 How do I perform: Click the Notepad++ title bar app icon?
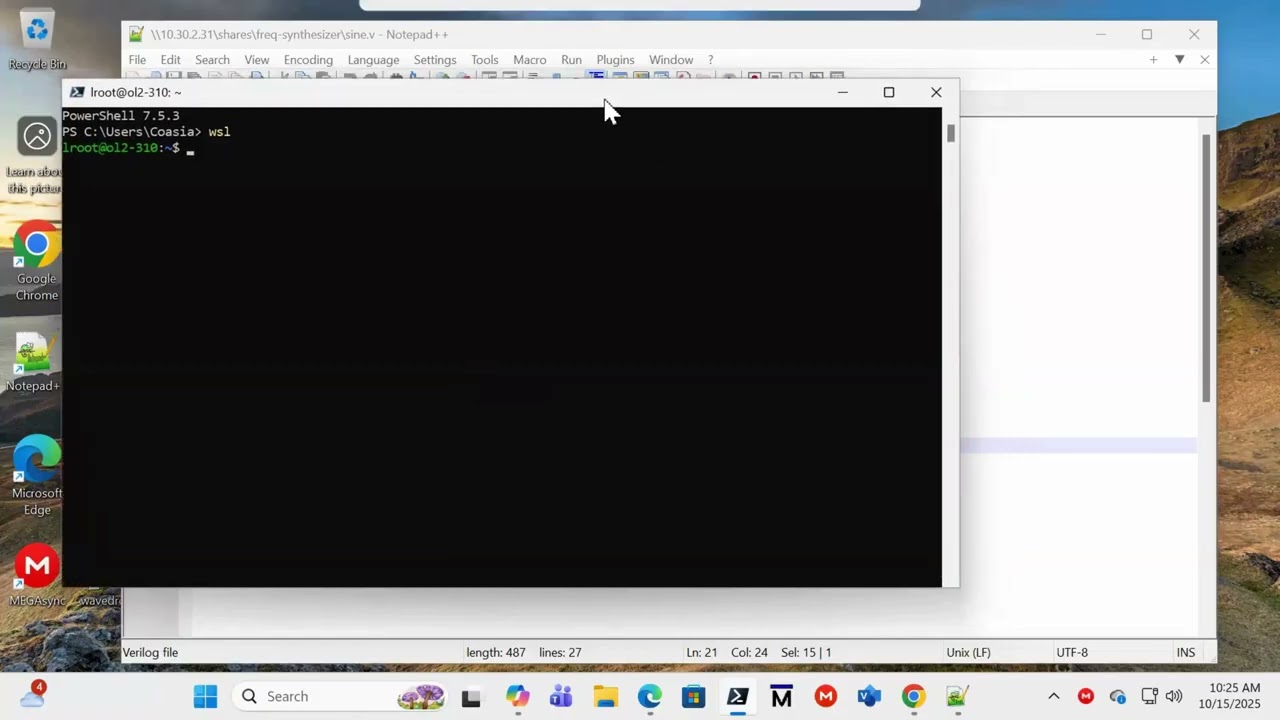(136, 34)
